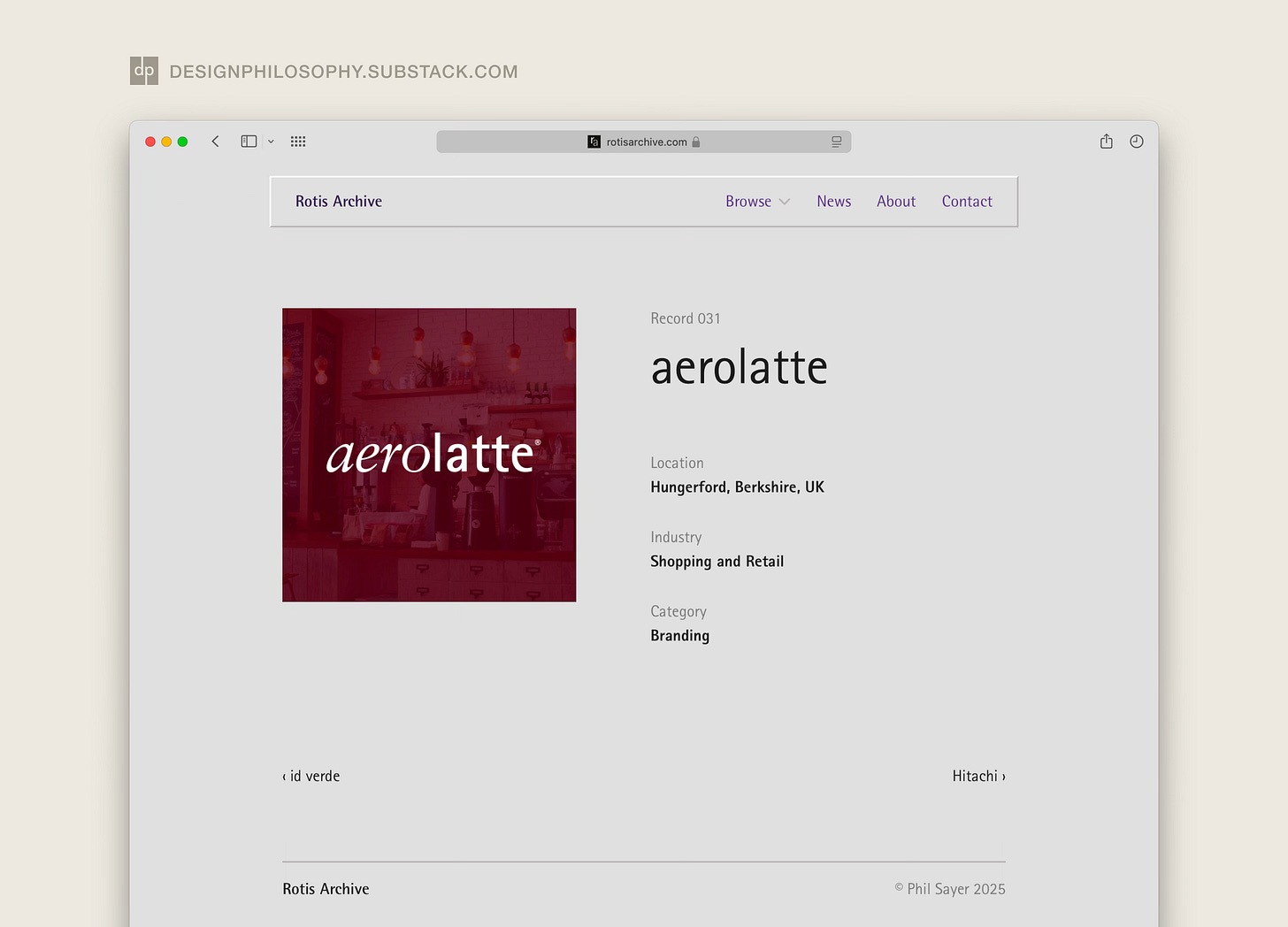Minimize the window with yellow button
Screen dimensions: 1288x927
(x=166, y=142)
